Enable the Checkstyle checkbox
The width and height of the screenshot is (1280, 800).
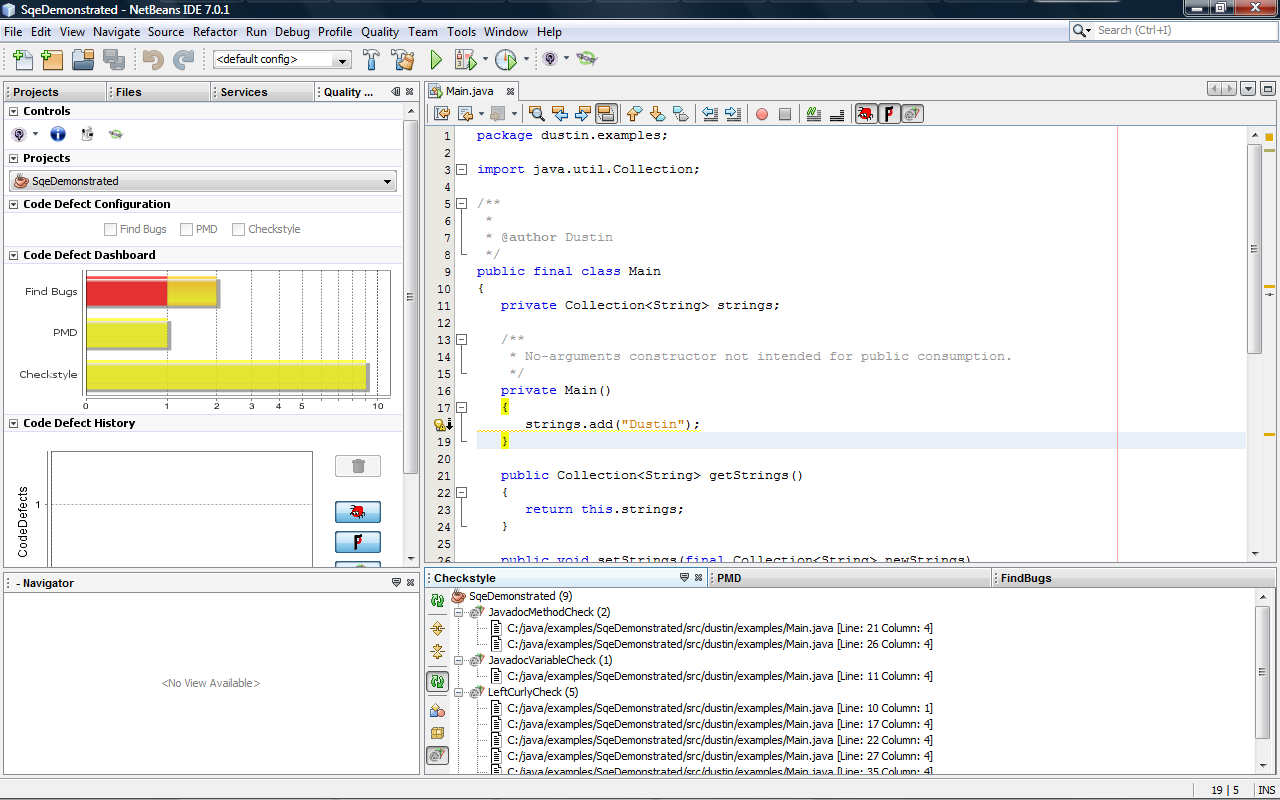coord(239,229)
